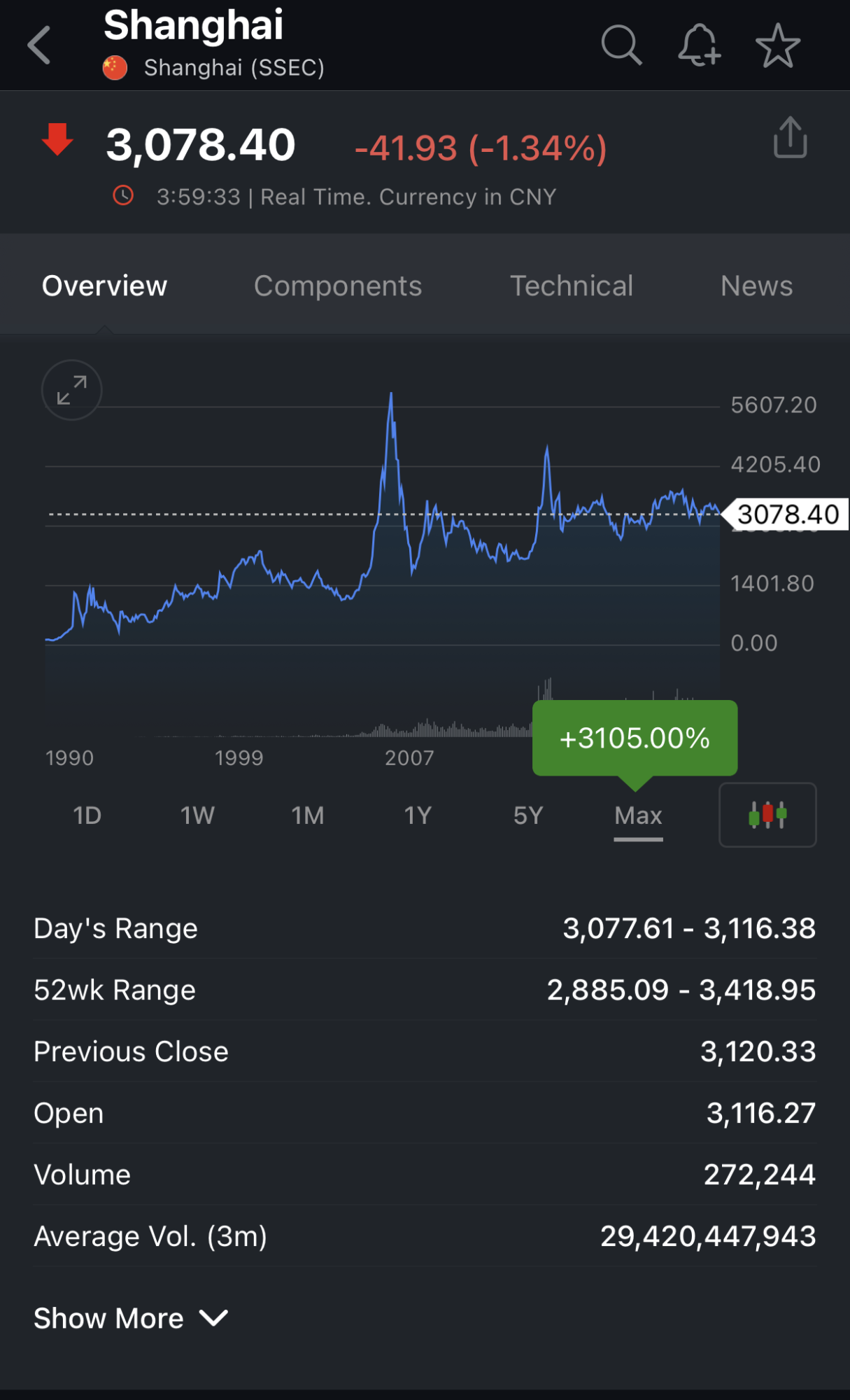Tap the 0.00 axis label

pyautogui.click(x=754, y=643)
